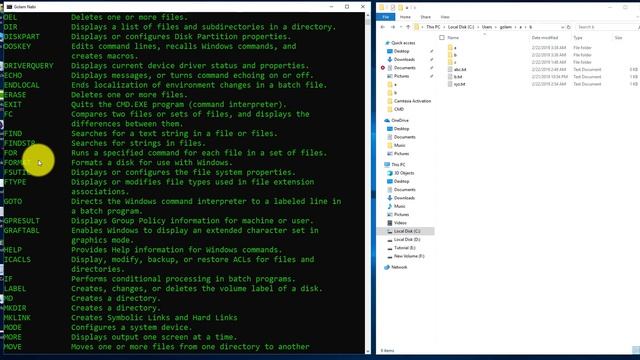Sort by the Type column header

coord(578,38)
